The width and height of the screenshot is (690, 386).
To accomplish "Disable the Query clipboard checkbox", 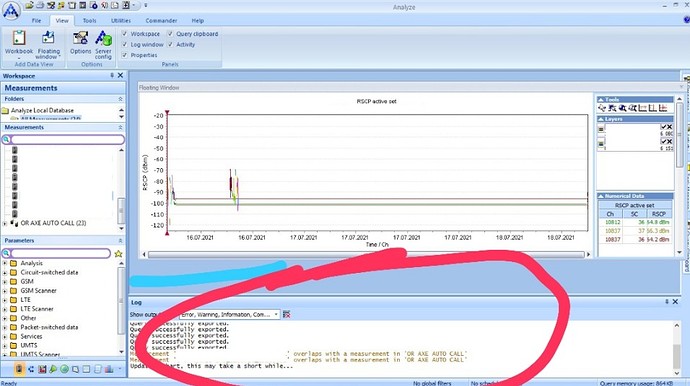I will [x=170, y=33].
